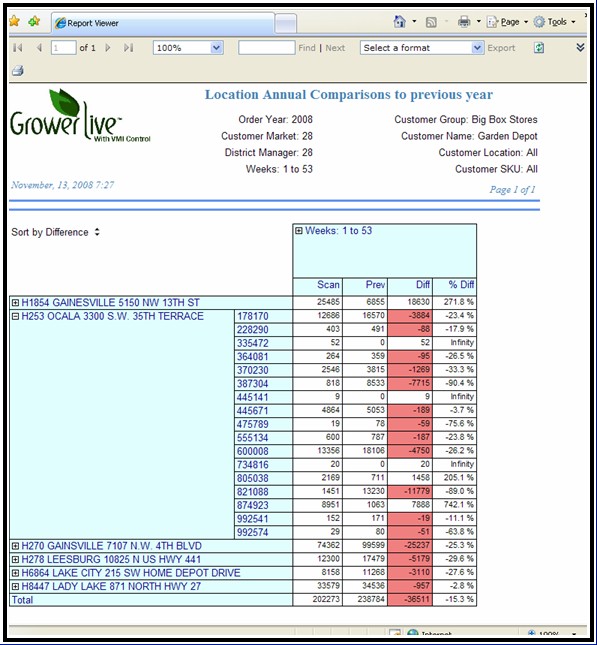Click SKU 992541
Screen dimensions: 597x645
pyautogui.click(x=253, y=519)
